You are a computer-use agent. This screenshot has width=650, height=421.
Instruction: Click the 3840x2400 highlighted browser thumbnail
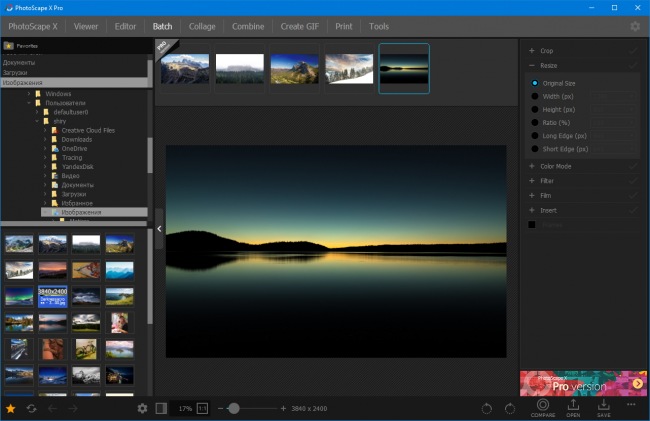pyautogui.click(x=53, y=296)
